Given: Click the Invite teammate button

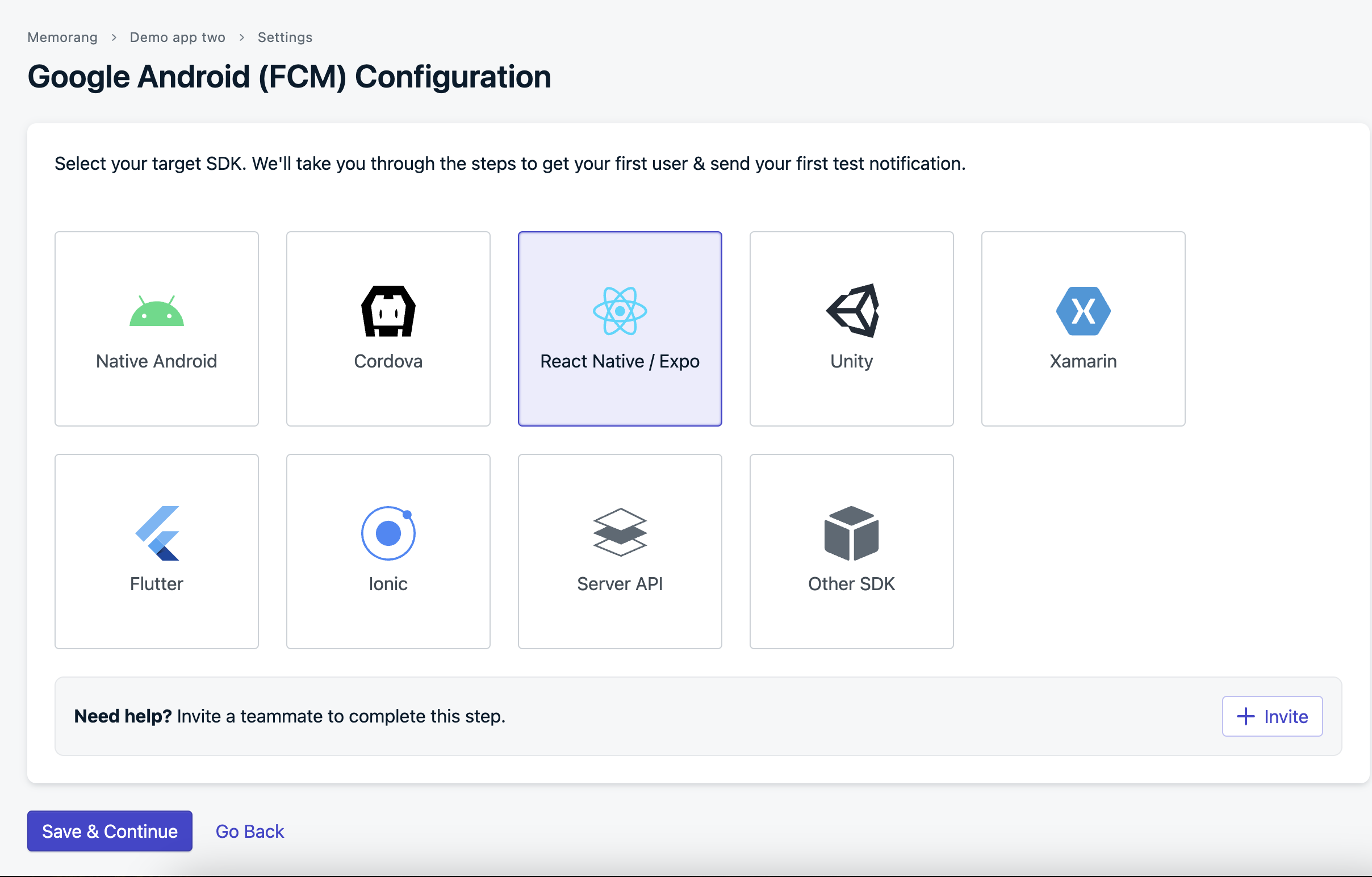Looking at the screenshot, I should 1271,716.
